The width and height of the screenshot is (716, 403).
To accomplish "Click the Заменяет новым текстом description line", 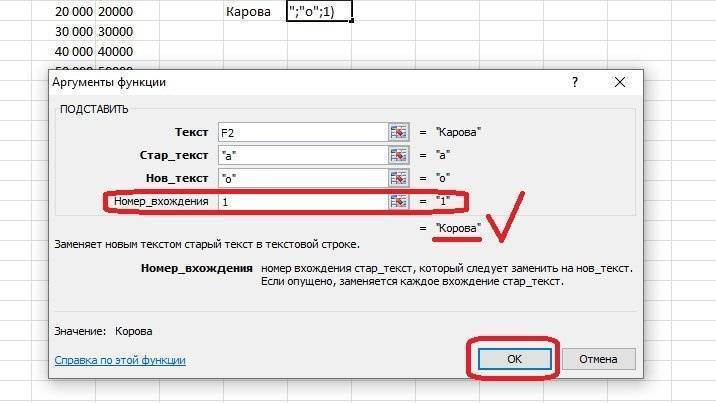I will pyautogui.click(x=207, y=245).
